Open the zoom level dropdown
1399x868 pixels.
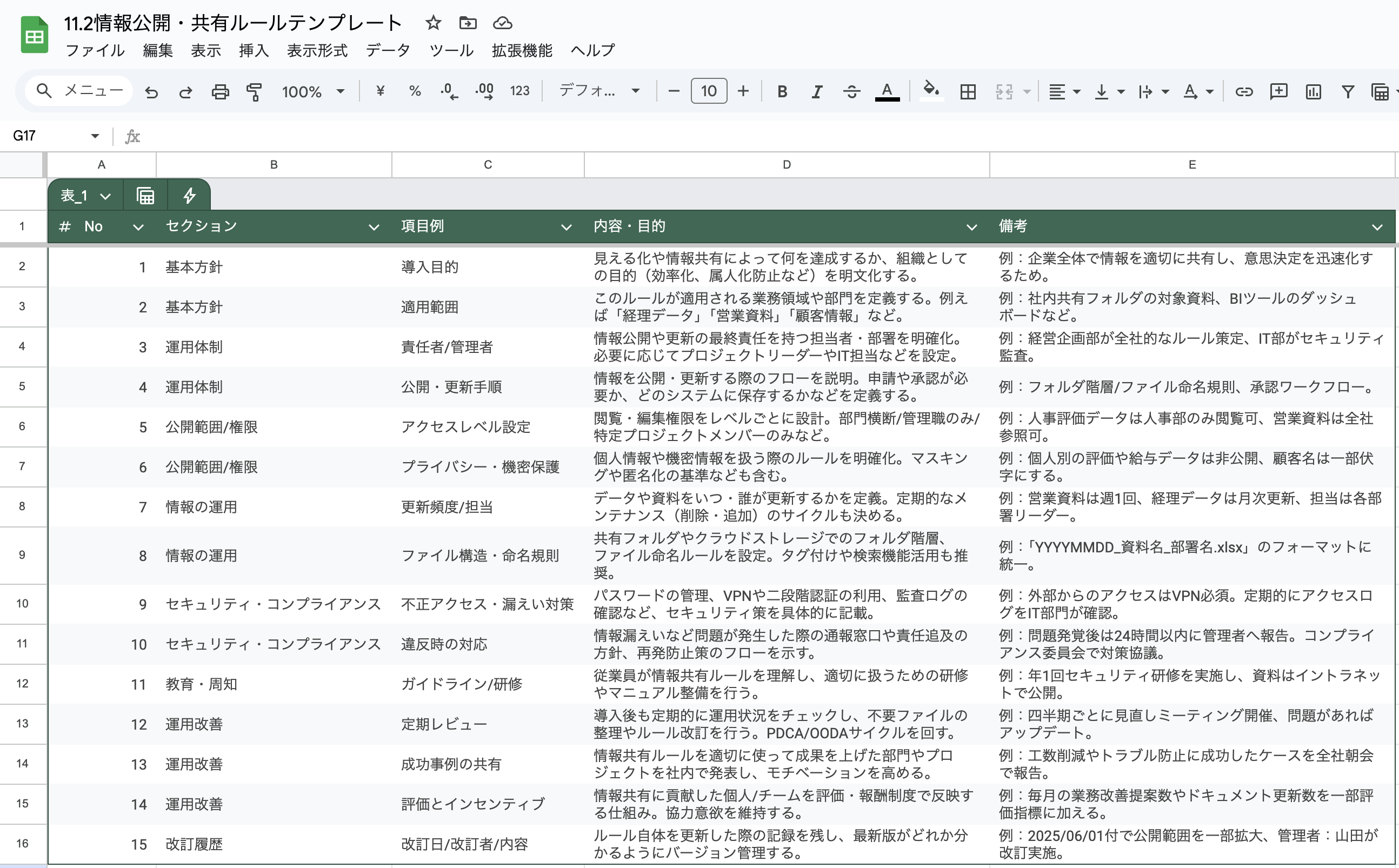[312, 91]
